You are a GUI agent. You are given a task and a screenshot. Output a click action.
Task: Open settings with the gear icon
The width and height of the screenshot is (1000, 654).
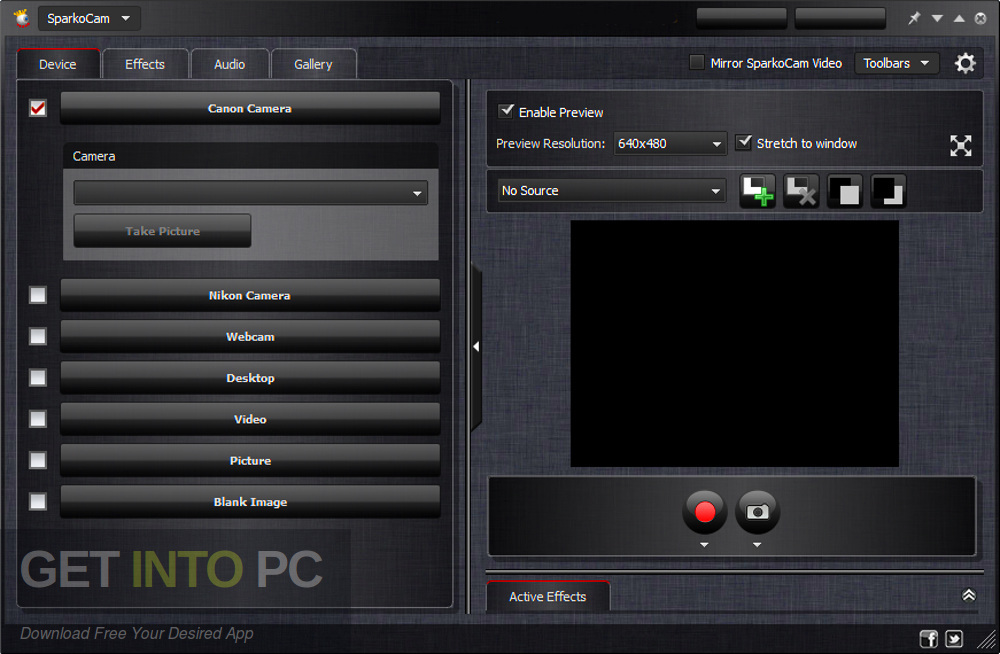[x=965, y=63]
